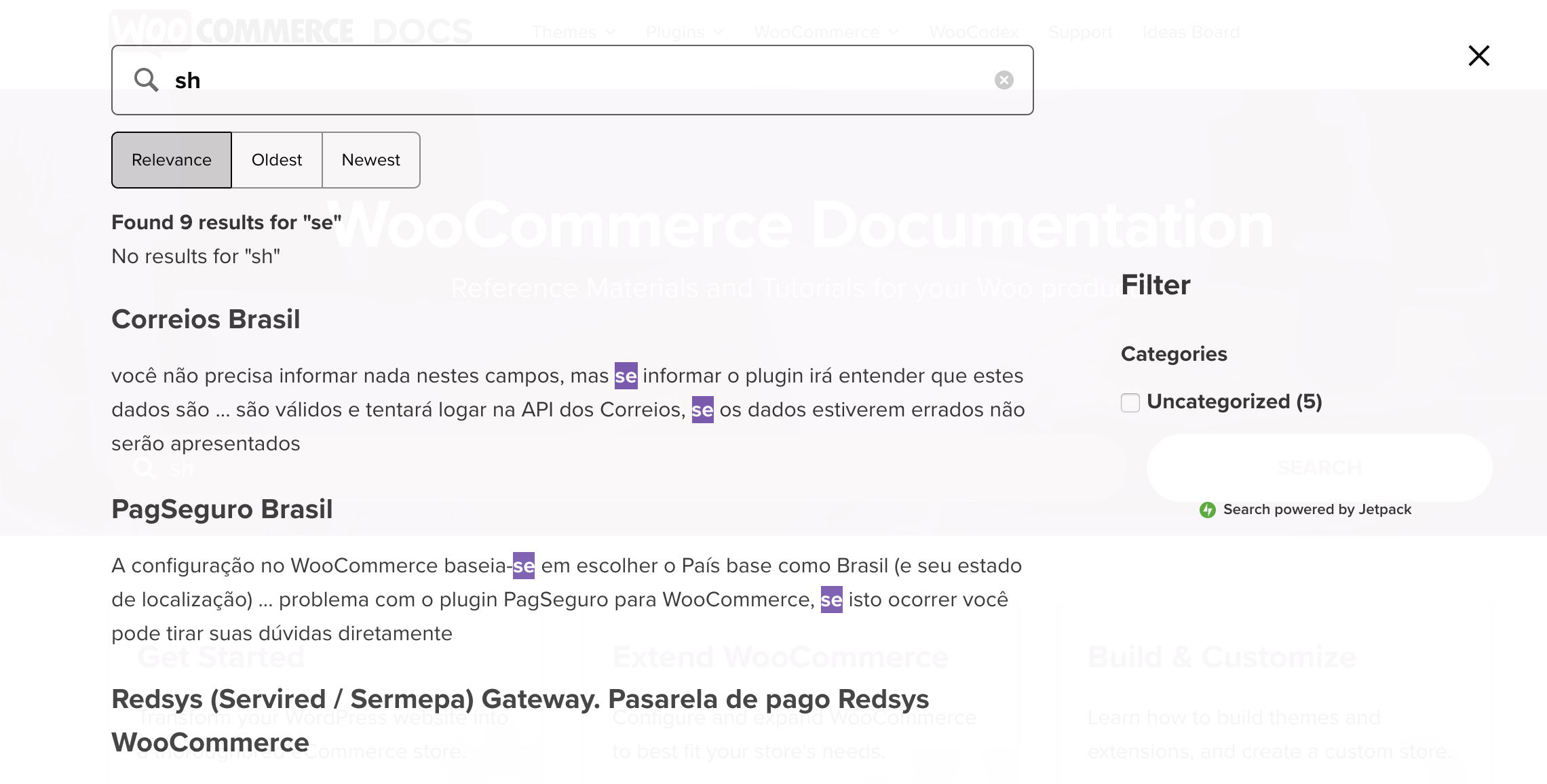Open the Correios Brasil result

(x=206, y=319)
